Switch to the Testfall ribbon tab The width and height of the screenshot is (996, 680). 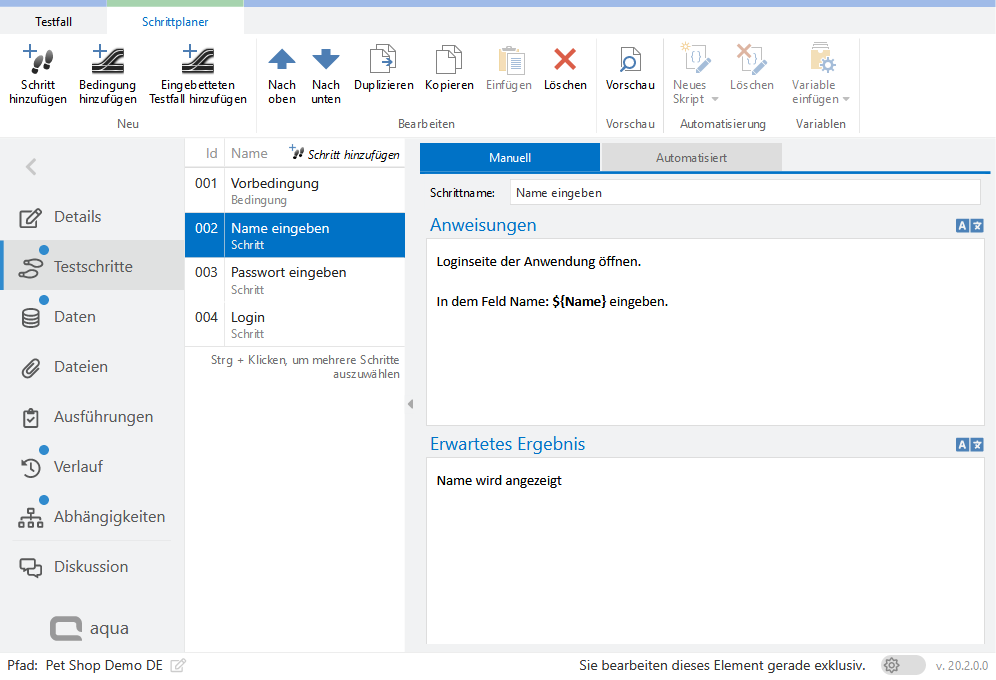pyautogui.click(x=53, y=21)
